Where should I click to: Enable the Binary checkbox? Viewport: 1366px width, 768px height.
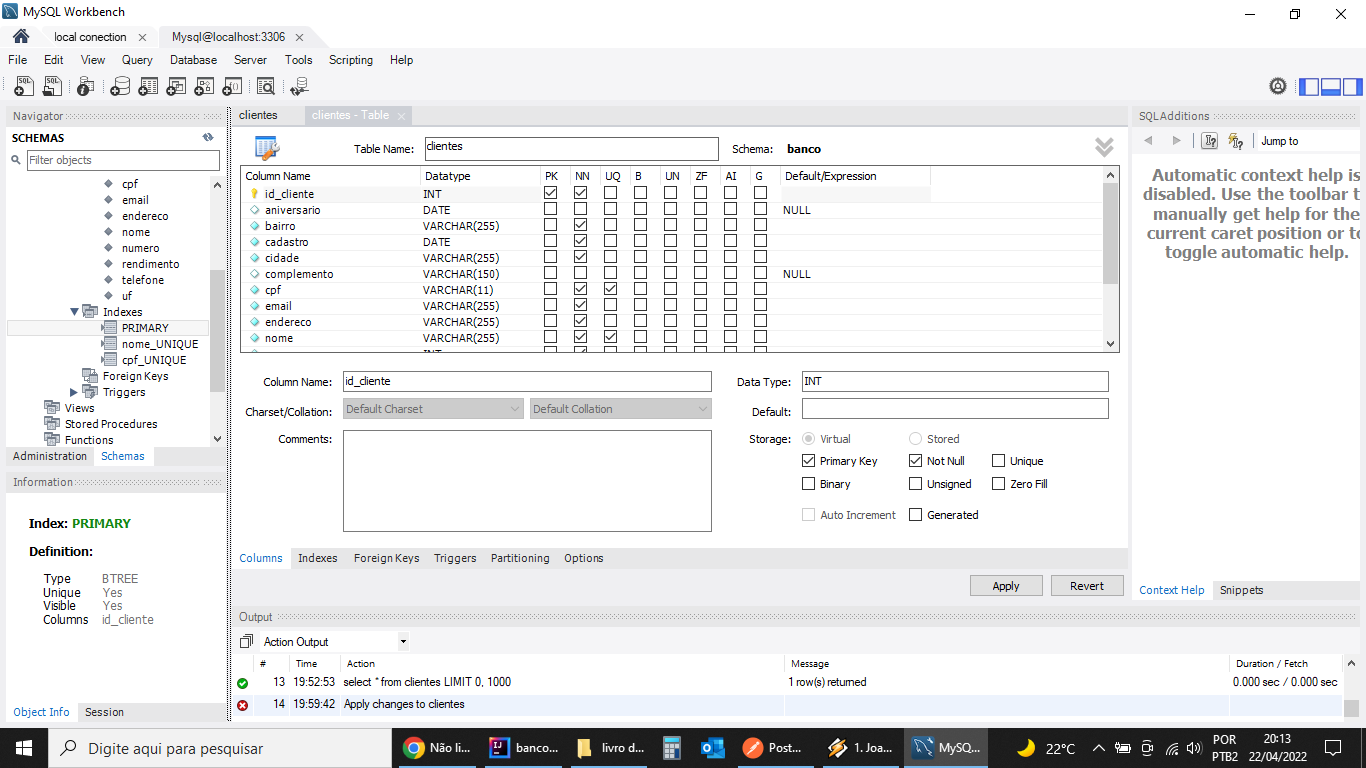[x=808, y=484]
